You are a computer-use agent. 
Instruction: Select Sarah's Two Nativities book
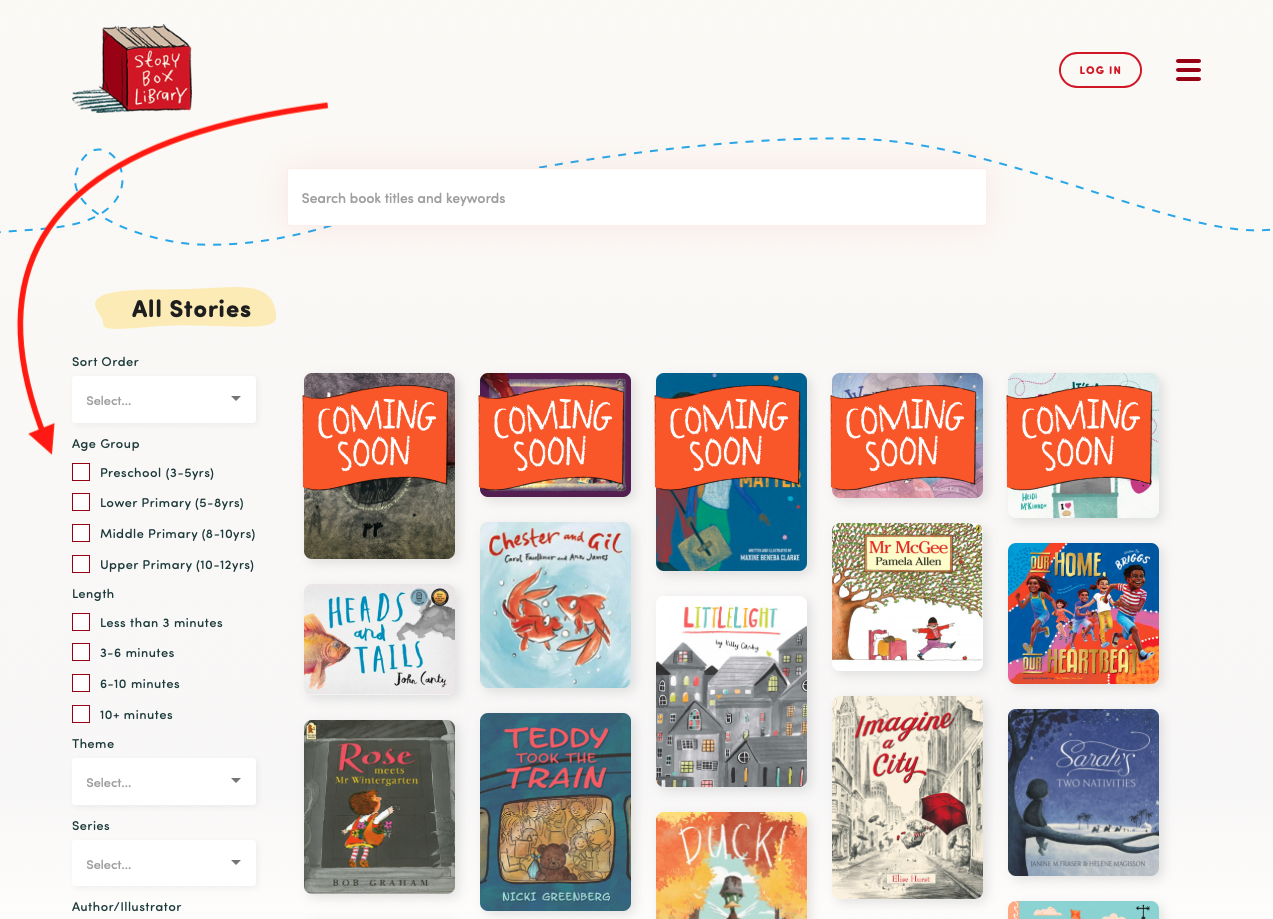click(1083, 792)
